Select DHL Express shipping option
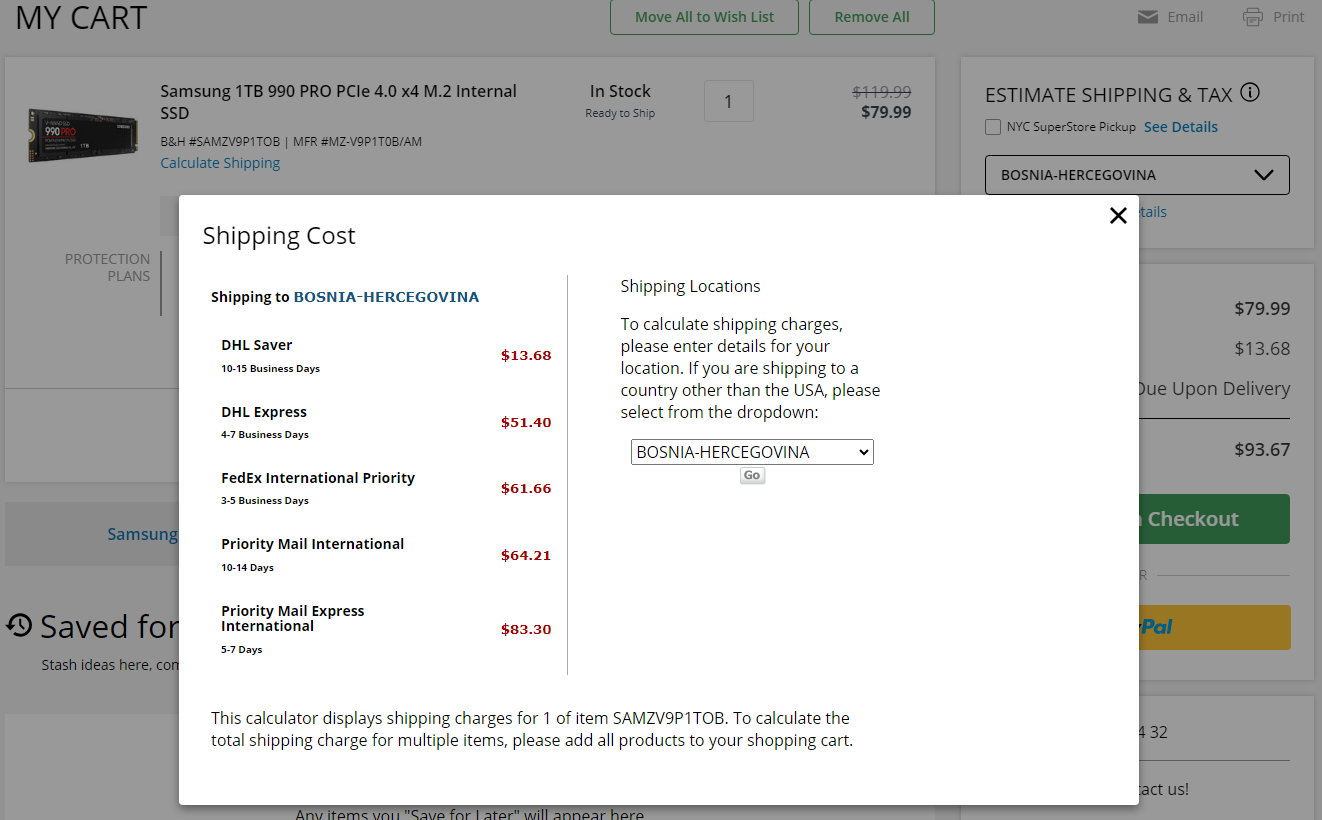The image size is (1322, 820). 264,412
